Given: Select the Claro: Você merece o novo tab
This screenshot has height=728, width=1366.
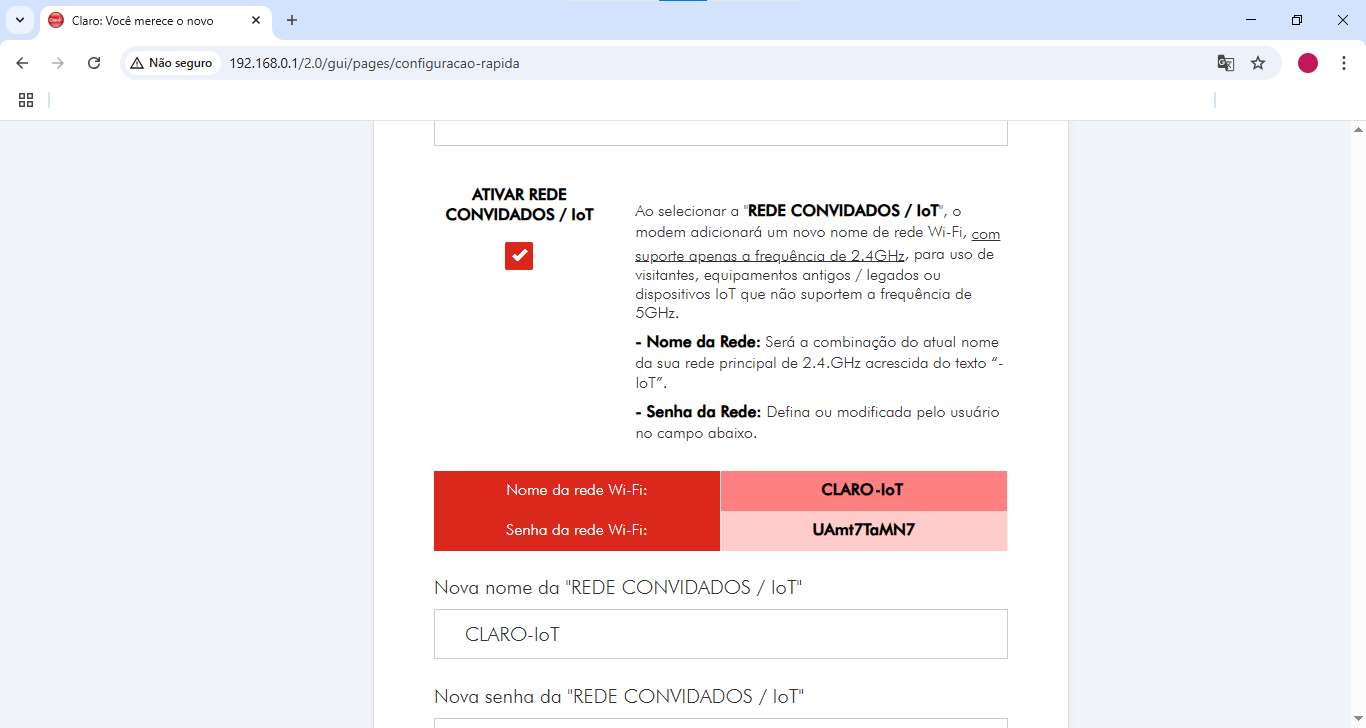Looking at the screenshot, I should (156, 21).
